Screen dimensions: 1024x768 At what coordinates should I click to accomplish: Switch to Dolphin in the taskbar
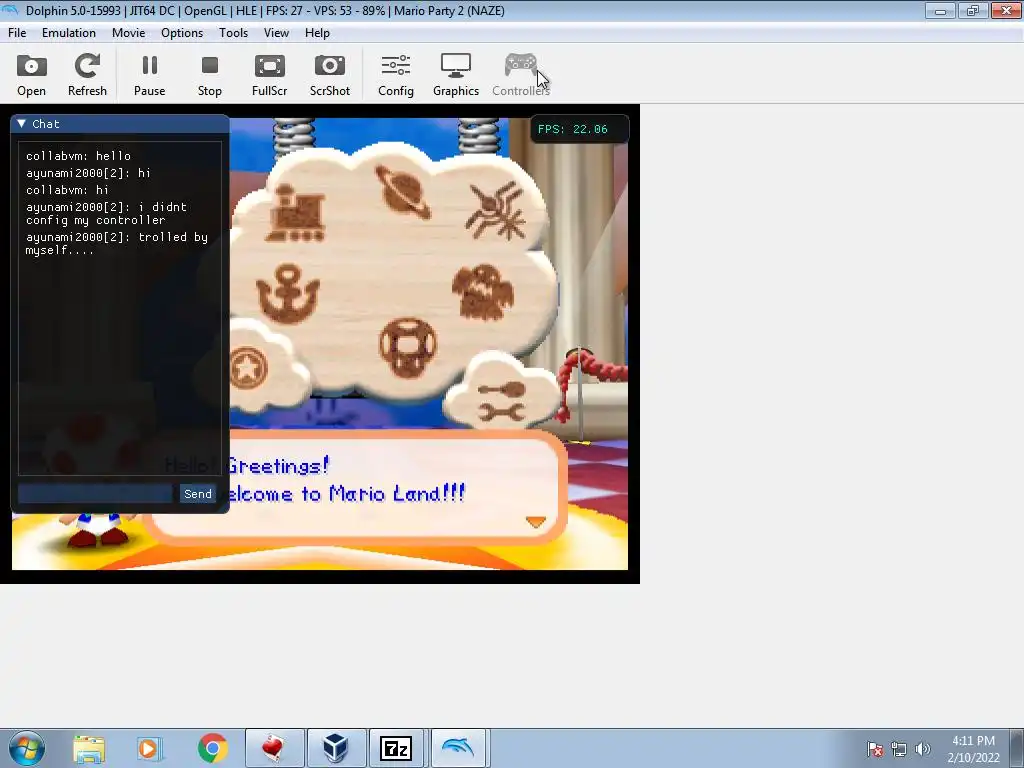tap(458, 748)
